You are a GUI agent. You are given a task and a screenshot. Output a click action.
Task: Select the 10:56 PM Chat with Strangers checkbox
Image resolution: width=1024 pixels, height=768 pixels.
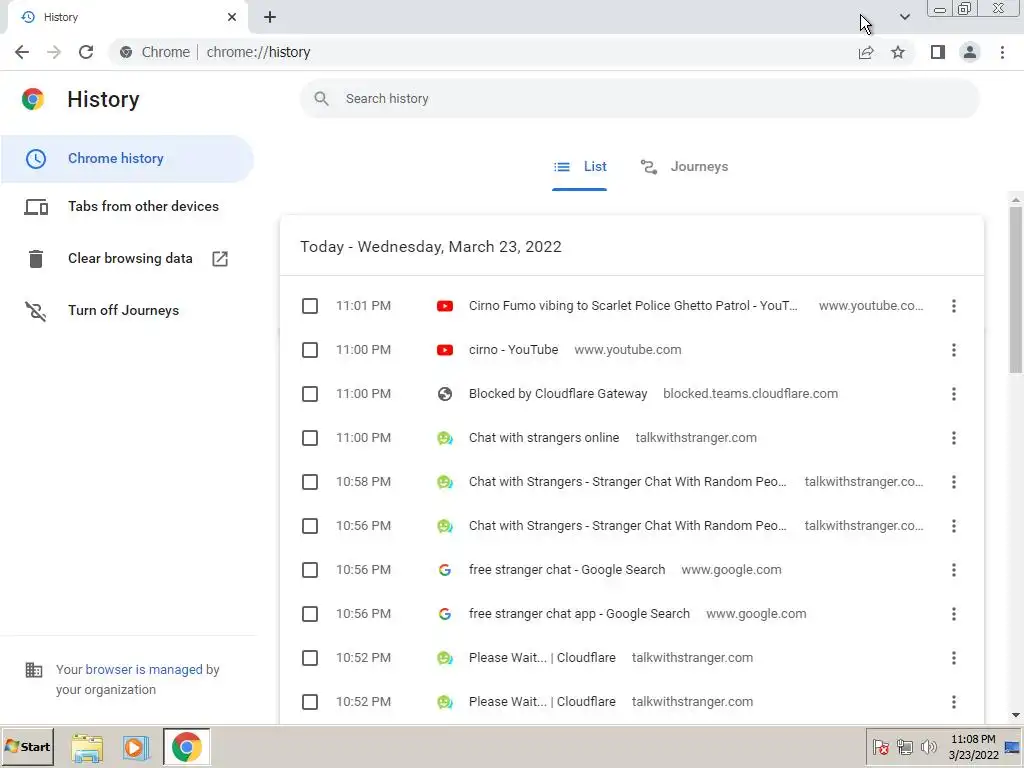(x=310, y=526)
